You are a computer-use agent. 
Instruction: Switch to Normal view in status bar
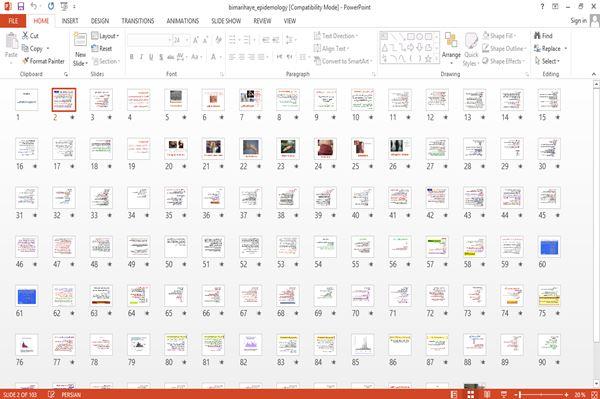coord(454,394)
